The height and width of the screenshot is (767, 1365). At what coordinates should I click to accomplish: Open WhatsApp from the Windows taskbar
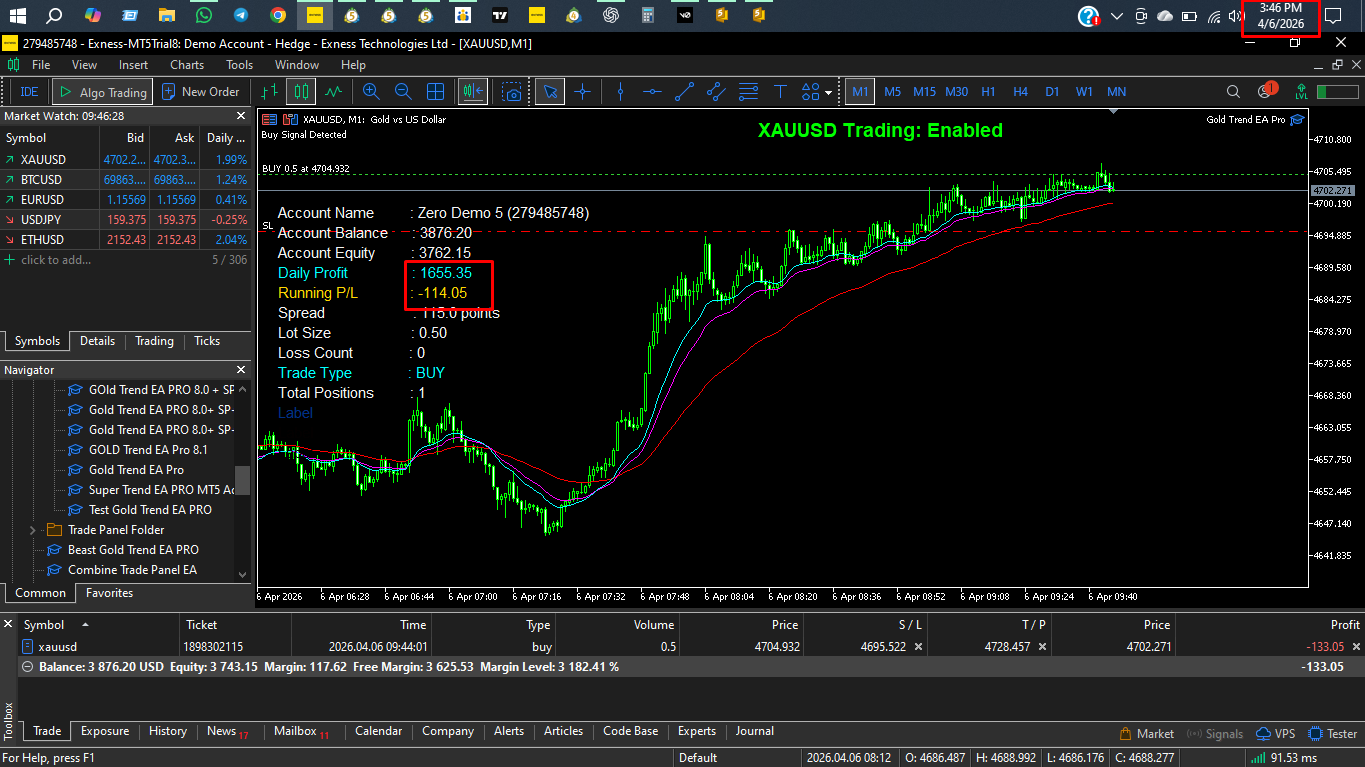204,15
